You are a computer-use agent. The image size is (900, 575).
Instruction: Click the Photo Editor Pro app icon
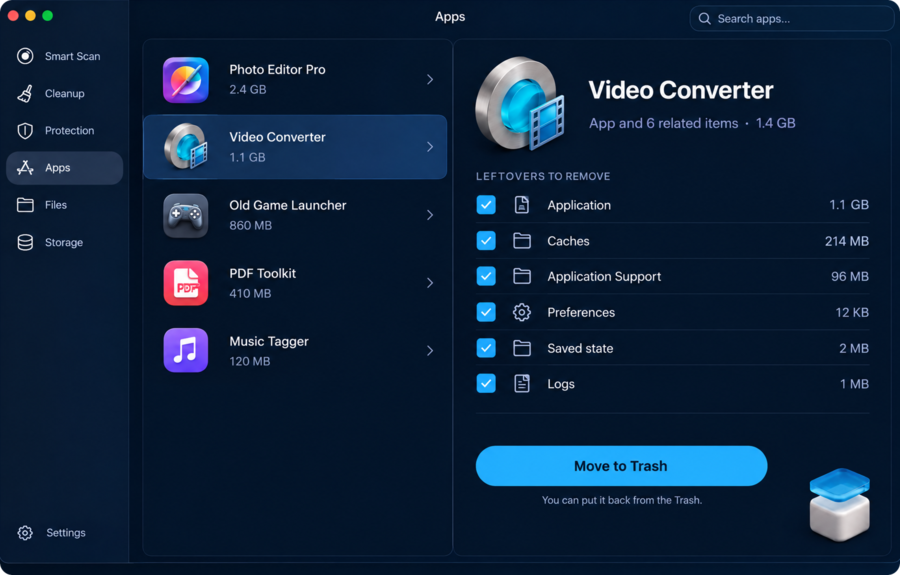(x=185, y=80)
